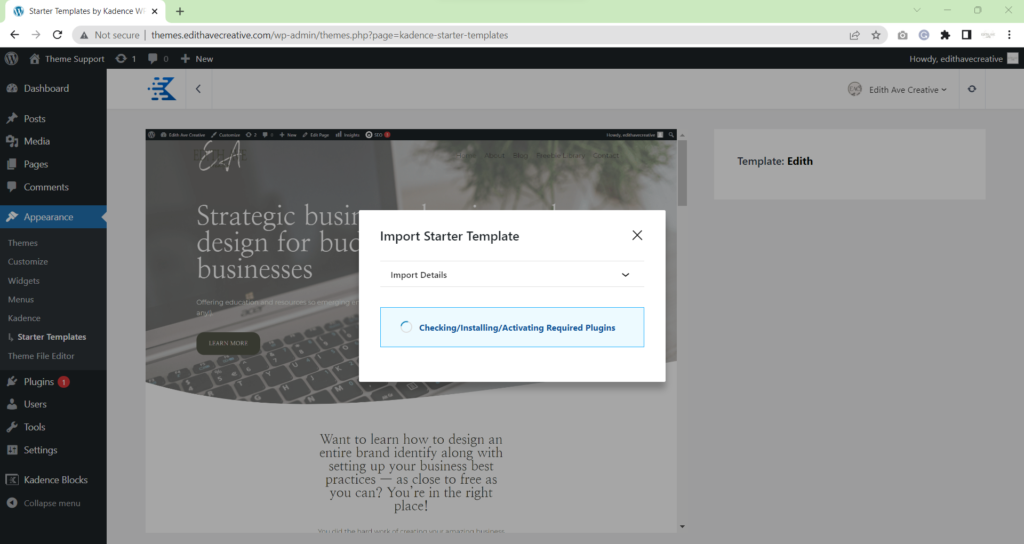Click the browser address bar
This screenshot has width=1024, height=544.
(450, 34)
